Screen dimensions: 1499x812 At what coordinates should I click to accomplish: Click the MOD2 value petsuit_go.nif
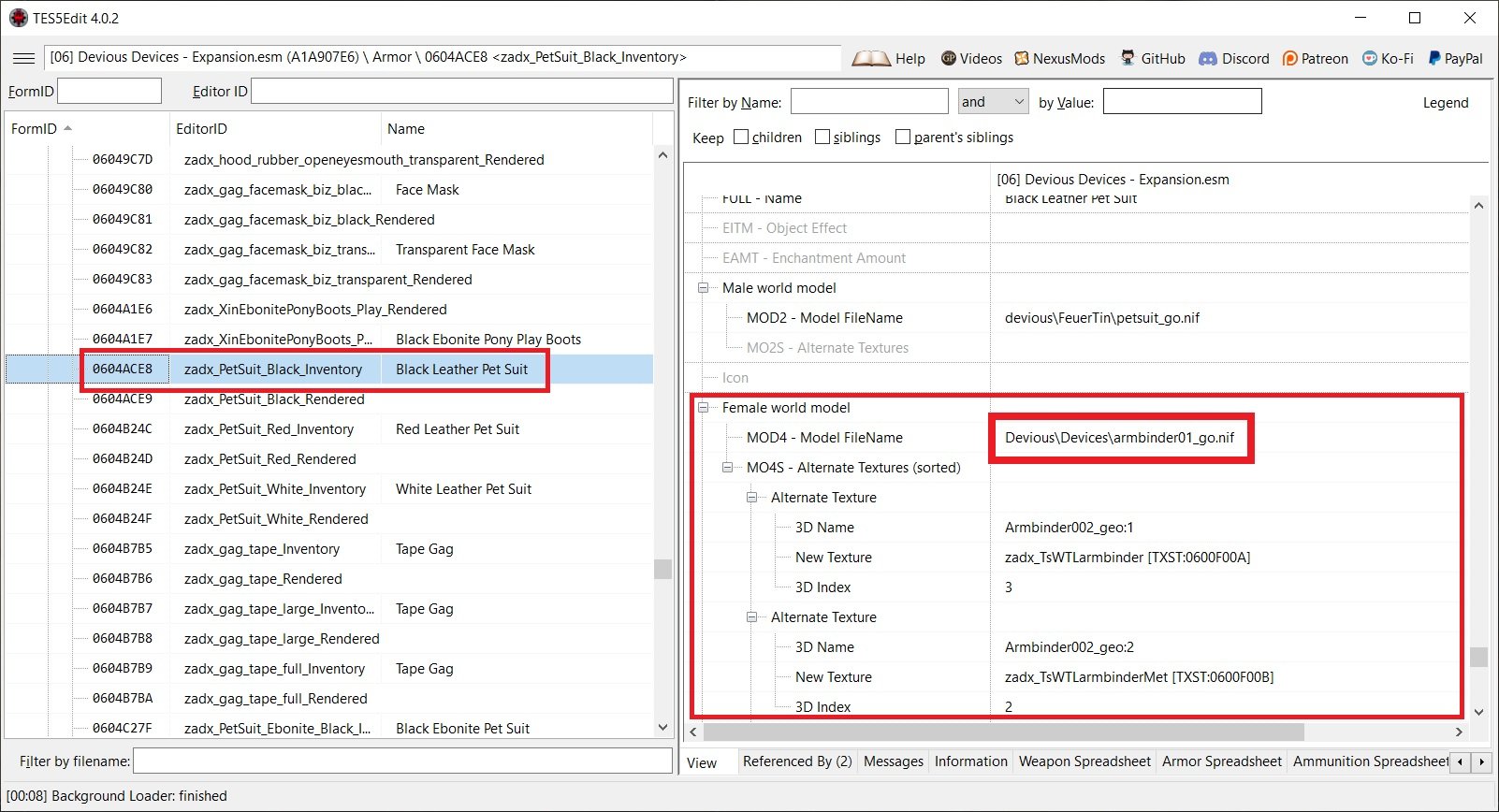tap(1101, 318)
